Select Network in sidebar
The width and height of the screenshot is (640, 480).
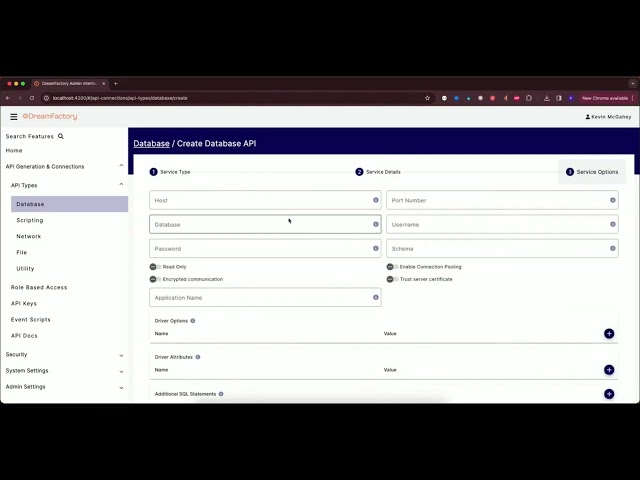point(29,236)
